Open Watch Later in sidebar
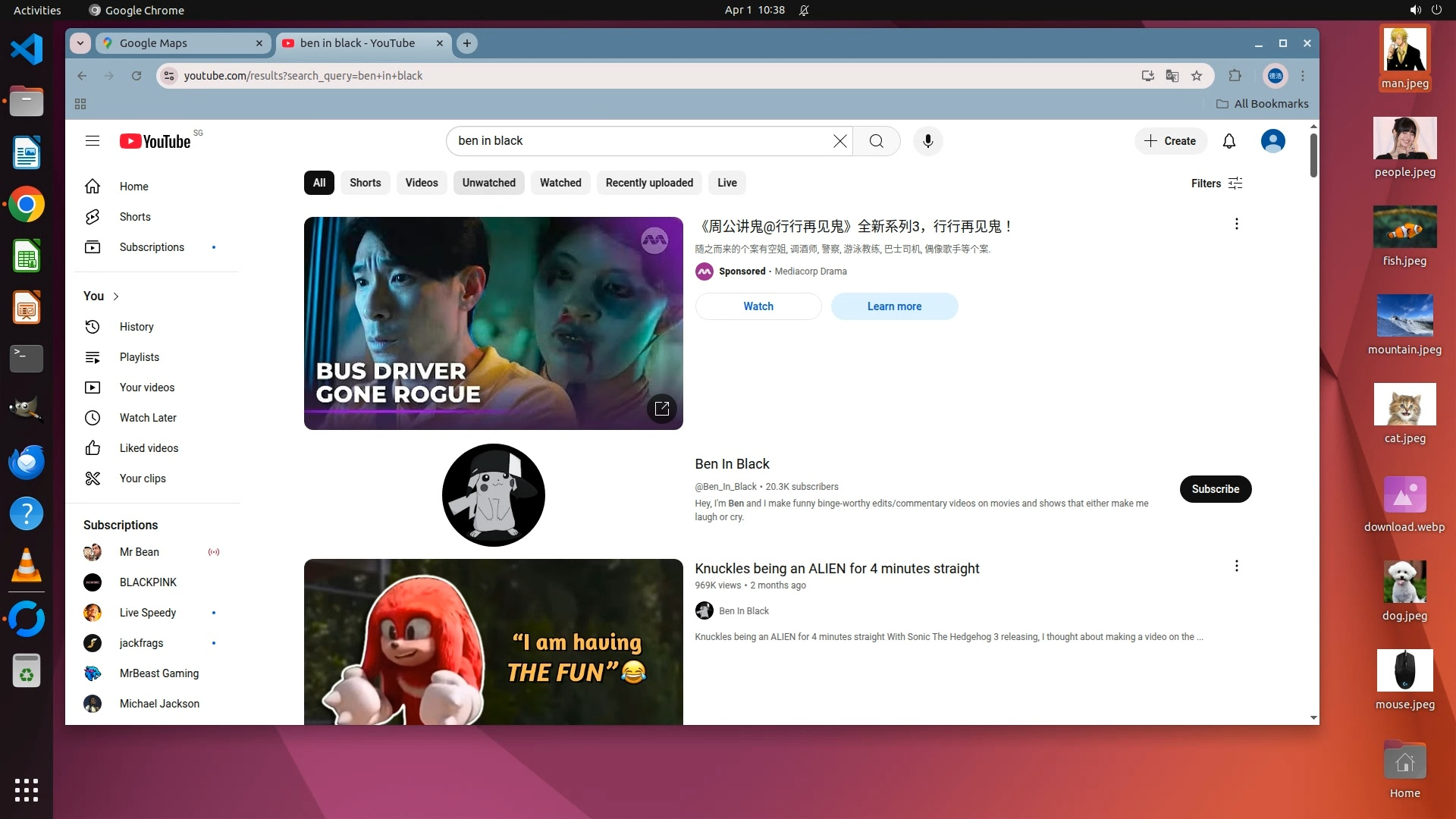Image resolution: width=1456 pixels, height=819 pixels. pos(147,418)
